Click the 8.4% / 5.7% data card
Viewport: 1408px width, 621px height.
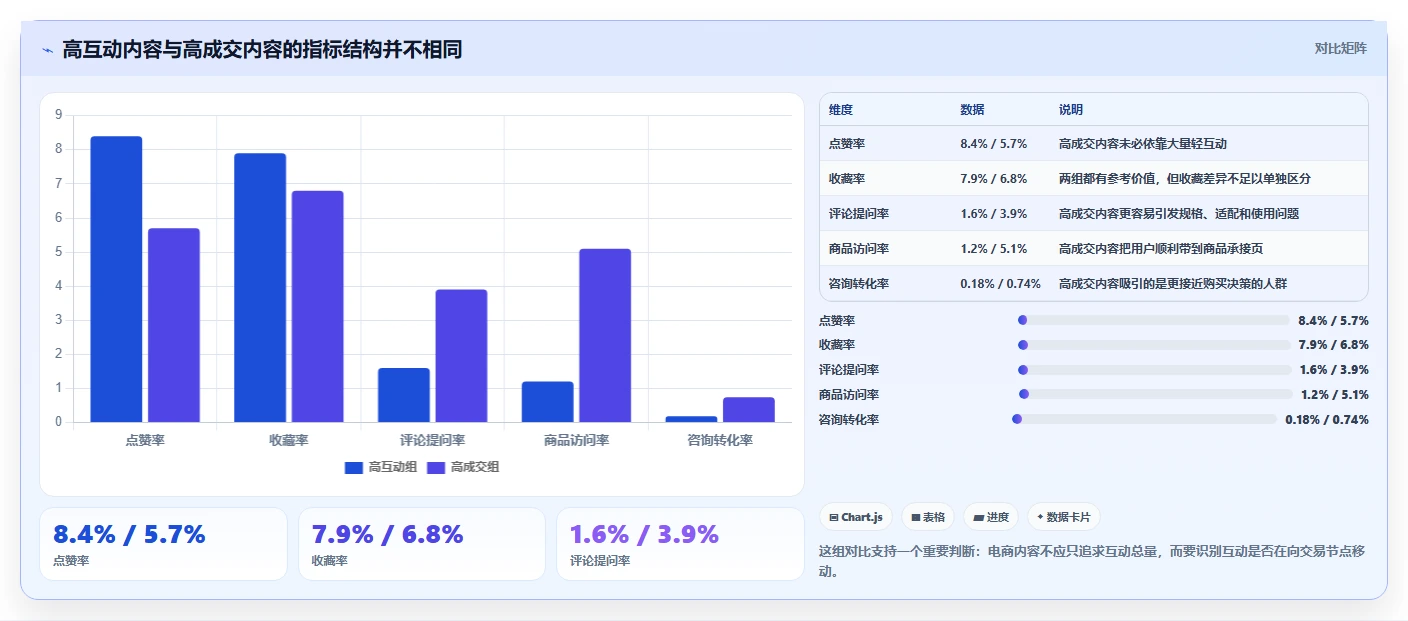(x=163, y=544)
